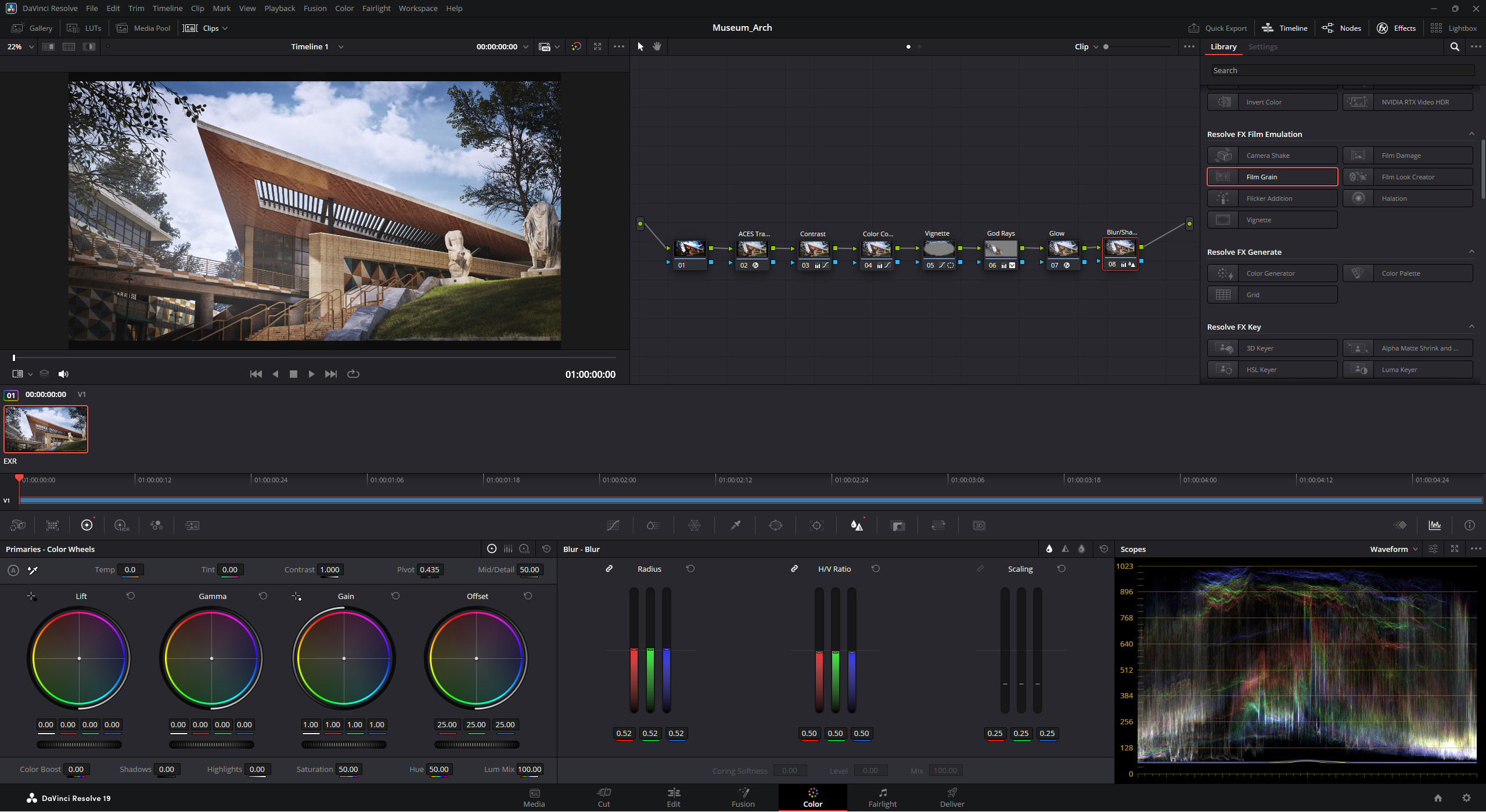Open the Tracker palette
Screen dimensions: 1486x812
click(x=817, y=525)
